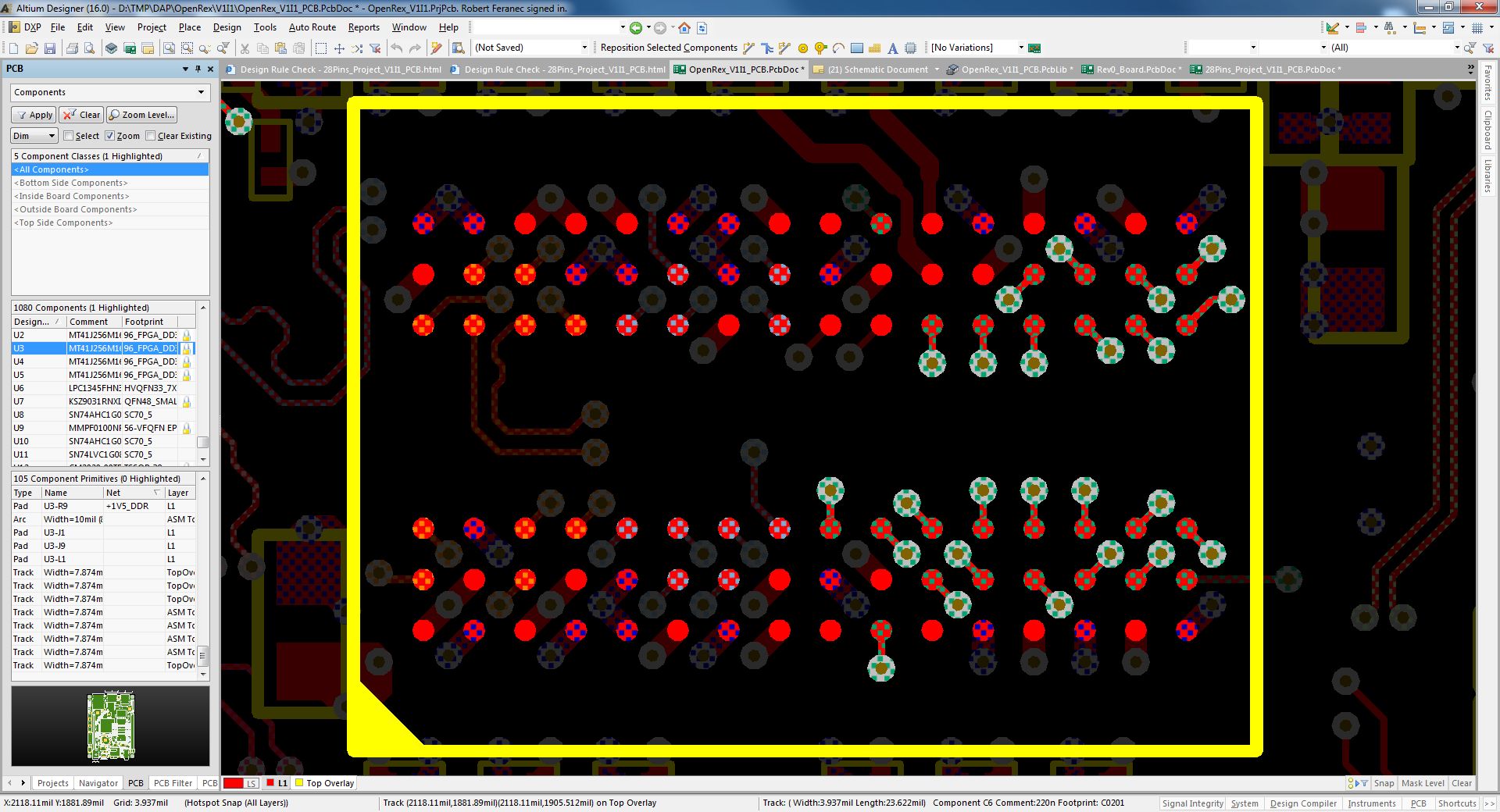Click the scissors Cut icon
1500x812 pixels.
[x=245, y=48]
